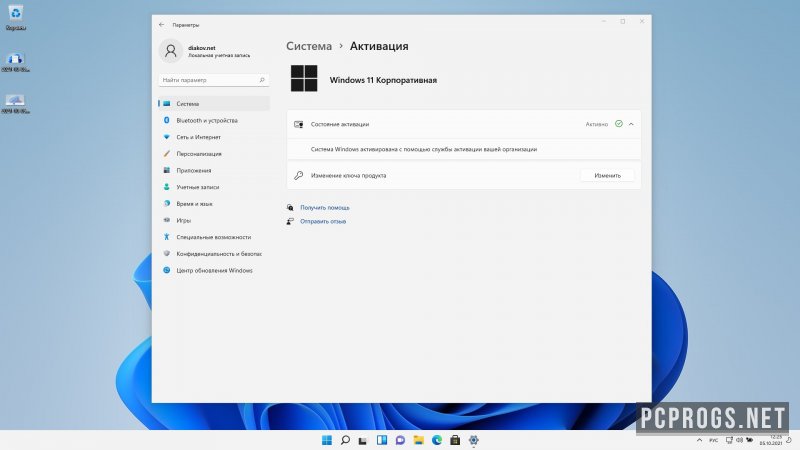Select "Система" in the sidebar
Viewport: 800px width, 450px height.
[214, 104]
